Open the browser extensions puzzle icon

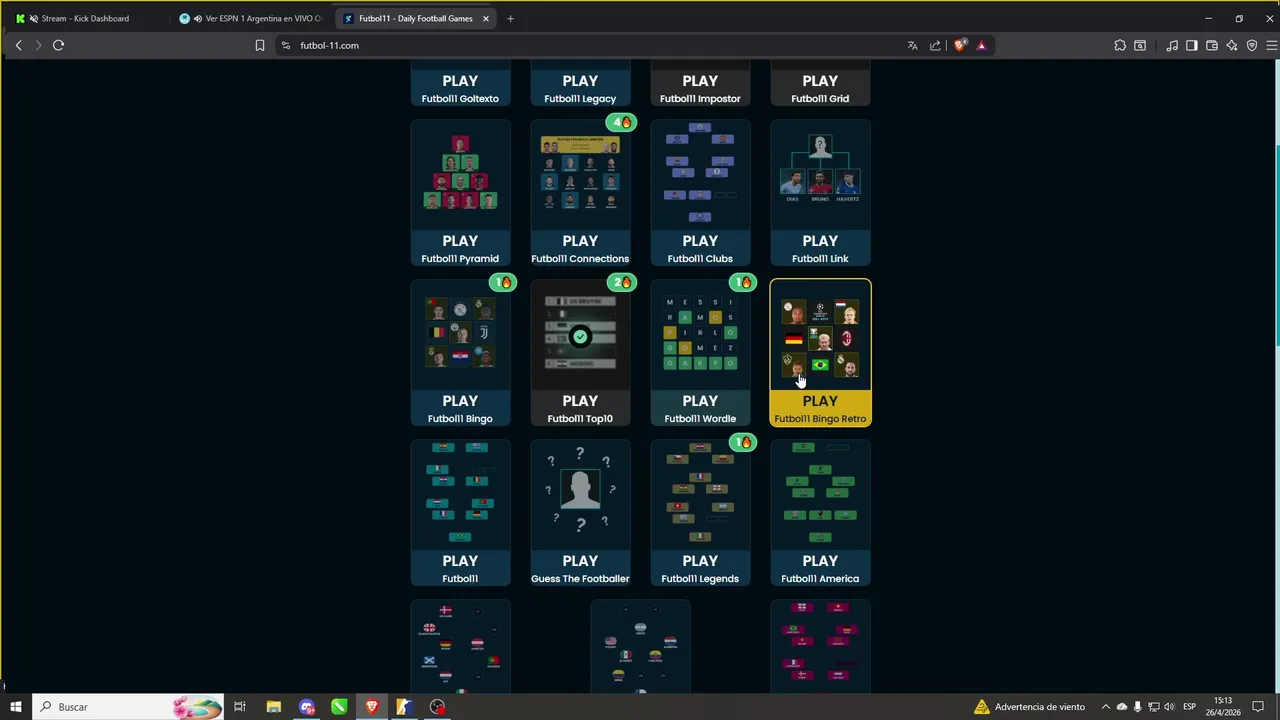point(1120,45)
